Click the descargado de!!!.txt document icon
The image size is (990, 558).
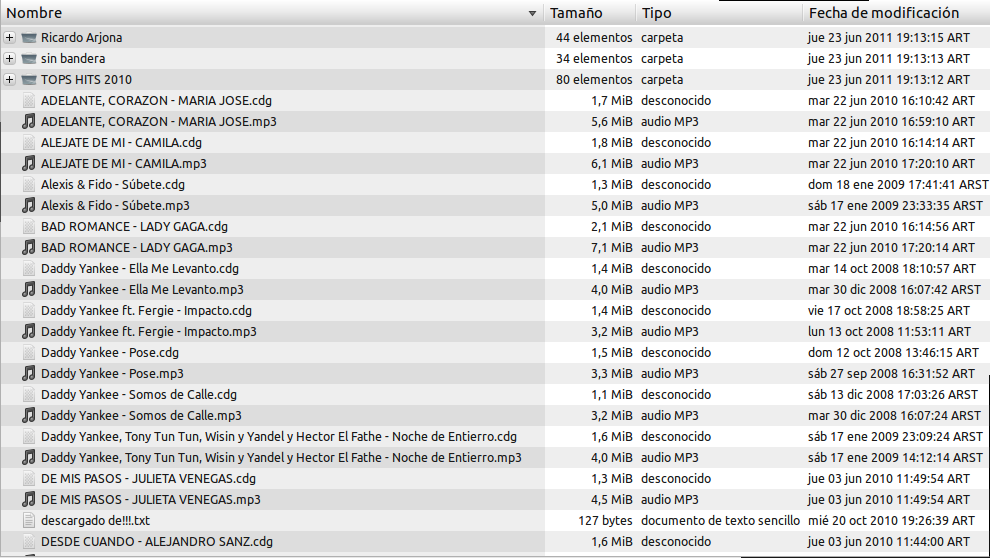[x=28, y=520]
